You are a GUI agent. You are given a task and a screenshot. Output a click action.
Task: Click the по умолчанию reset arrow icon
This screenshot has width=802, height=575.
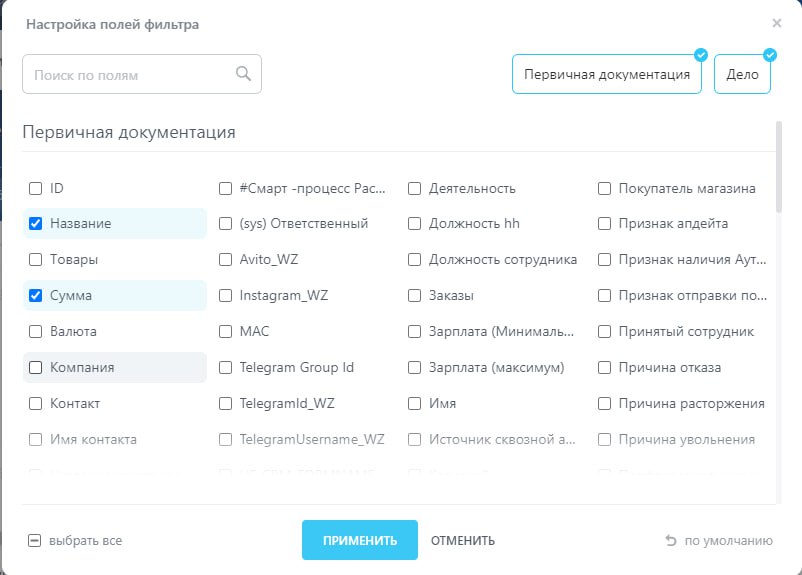click(x=671, y=541)
